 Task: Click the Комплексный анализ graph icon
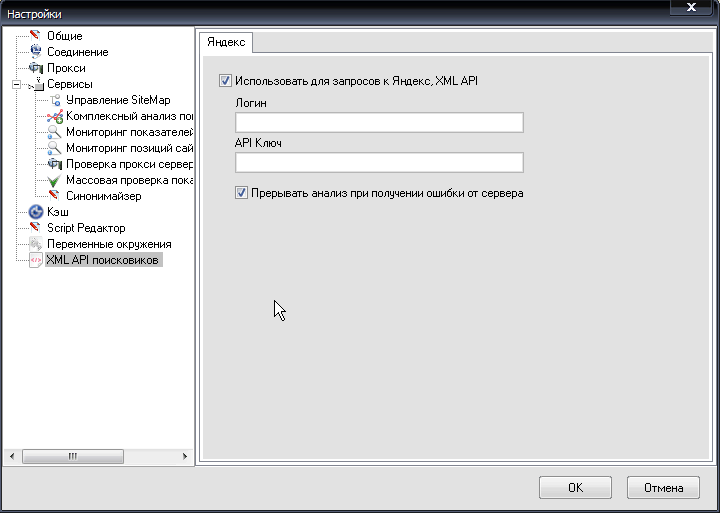pos(55,117)
